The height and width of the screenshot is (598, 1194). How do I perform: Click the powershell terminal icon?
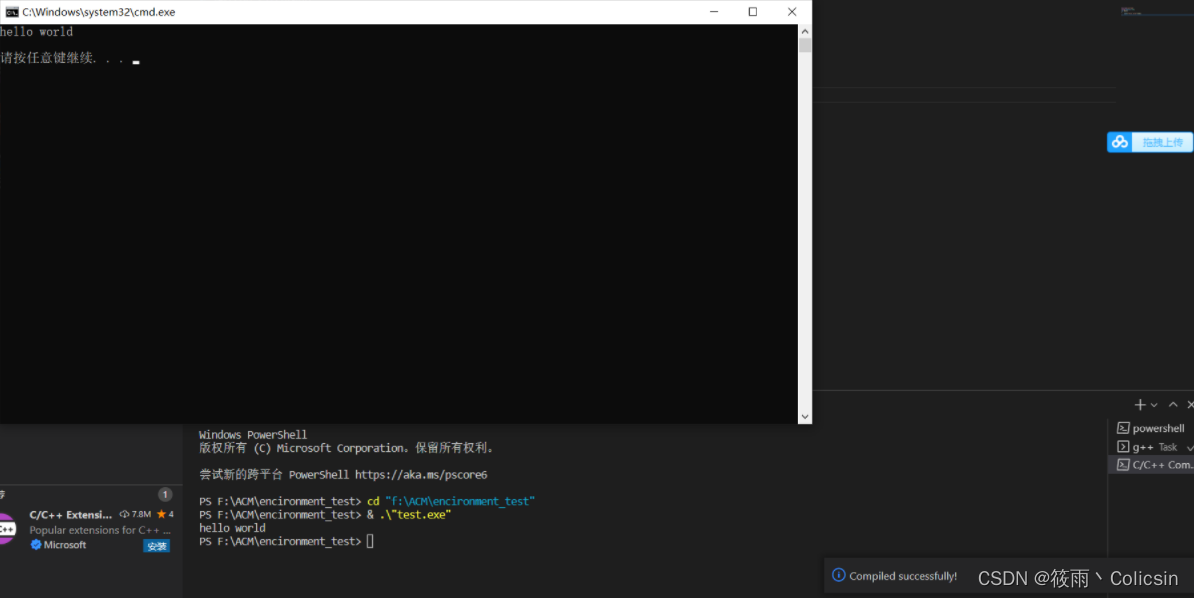coord(1123,428)
